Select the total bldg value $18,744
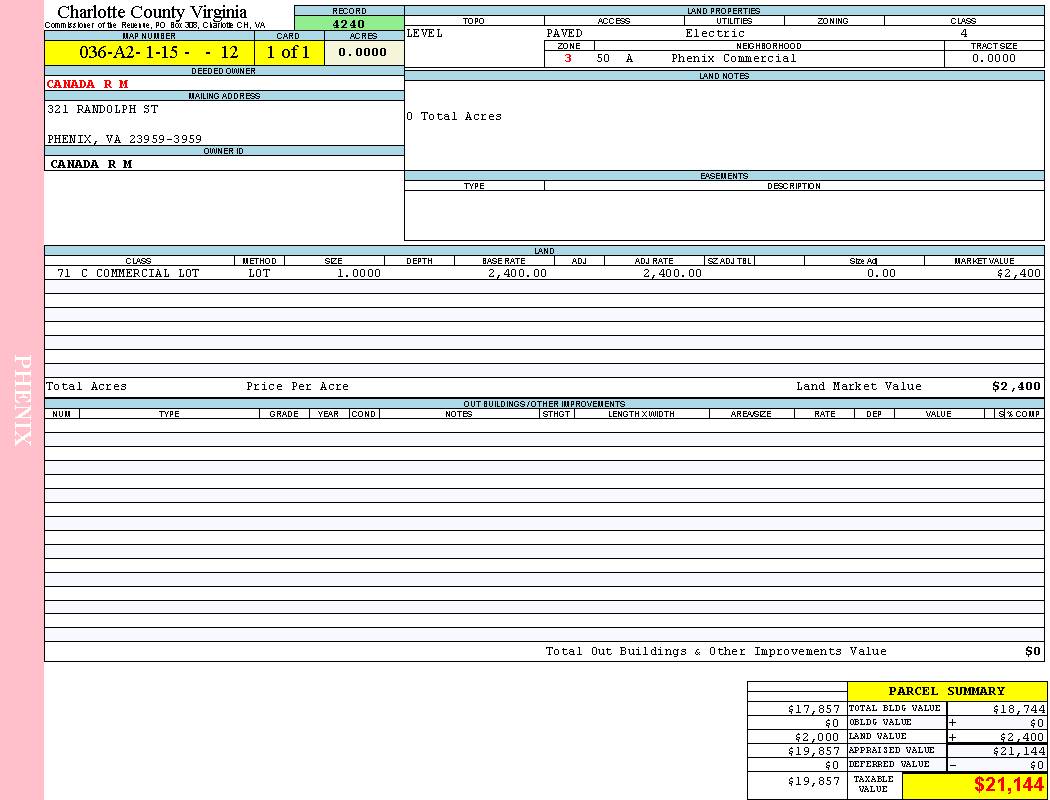 (x=1018, y=708)
